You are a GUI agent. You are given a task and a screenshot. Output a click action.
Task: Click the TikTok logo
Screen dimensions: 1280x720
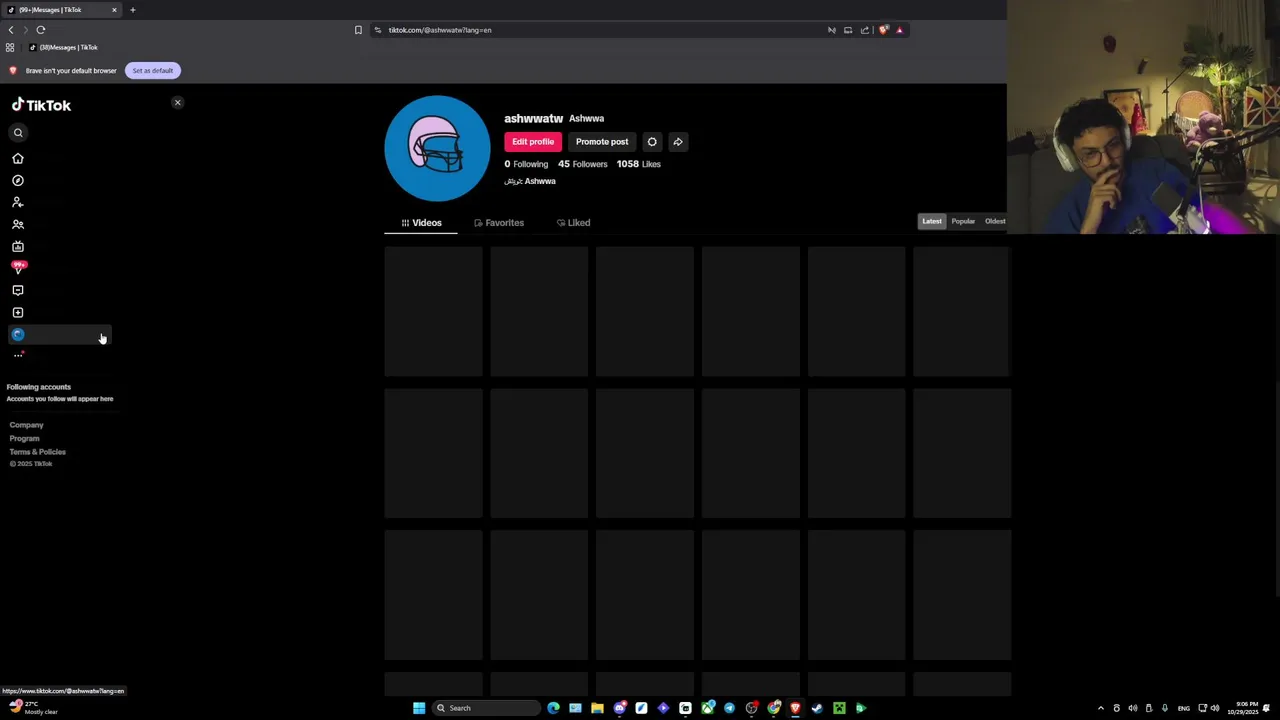coord(41,105)
